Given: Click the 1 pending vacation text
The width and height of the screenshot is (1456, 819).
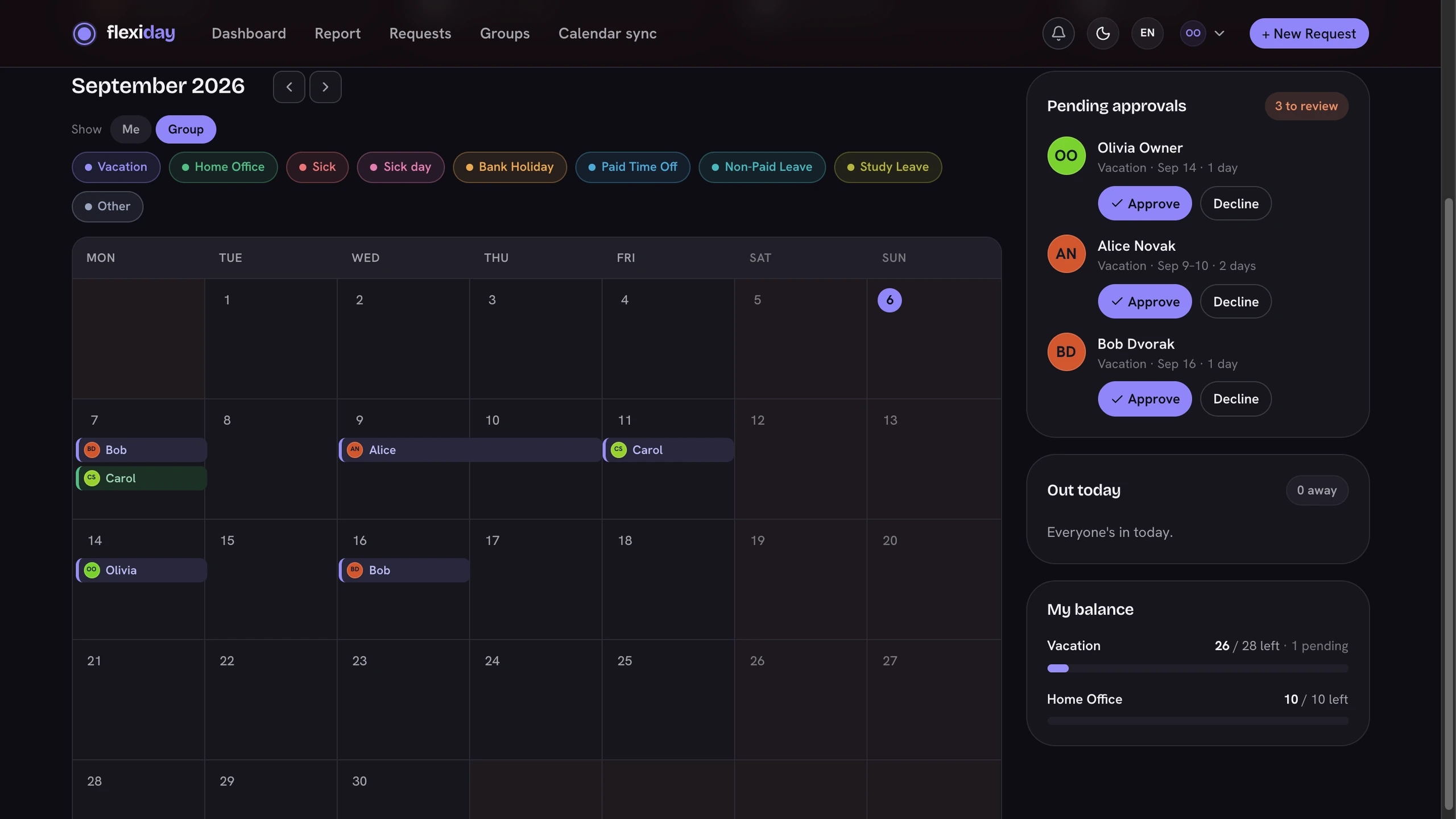Looking at the screenshot, I should [x=1319, y=646].
